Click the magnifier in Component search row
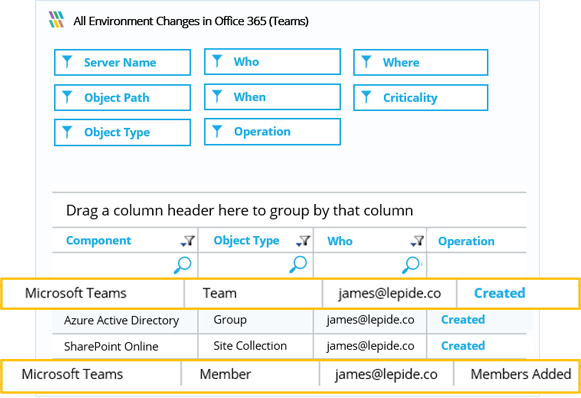Image resolution: width=581 pixels, height=398 pixels. tap(182, 265)
